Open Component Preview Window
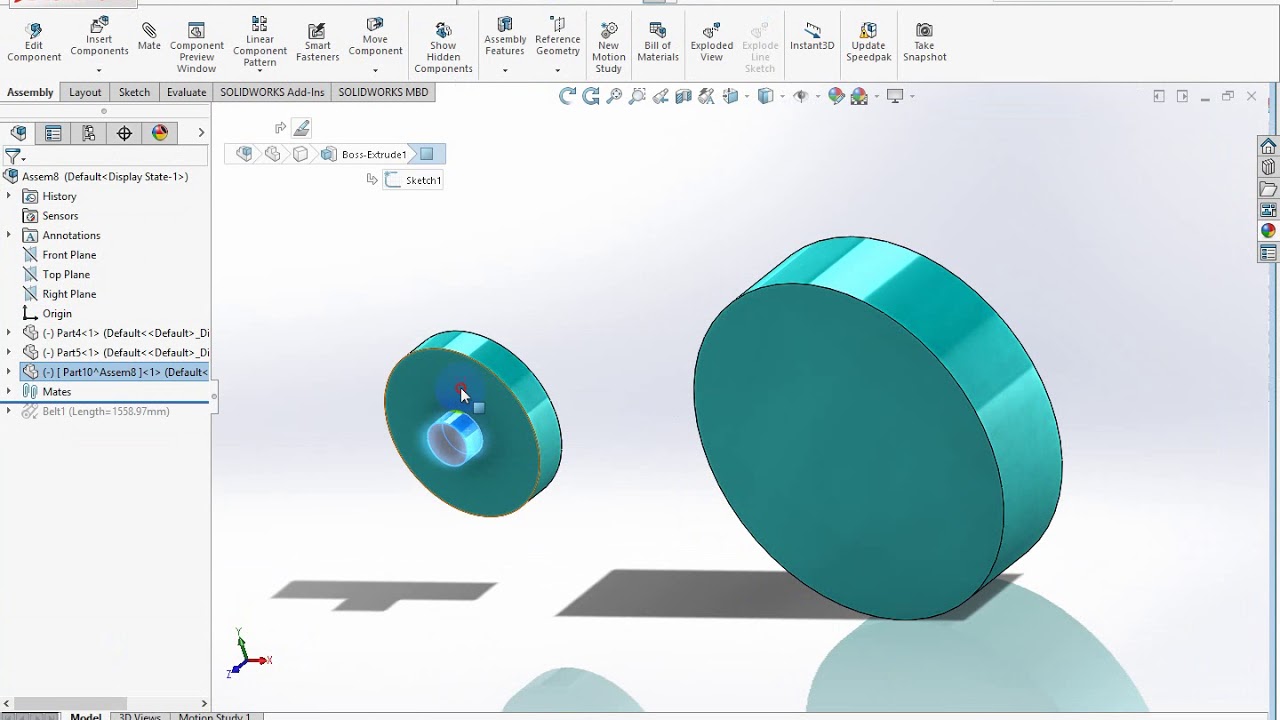 [196, 48]
